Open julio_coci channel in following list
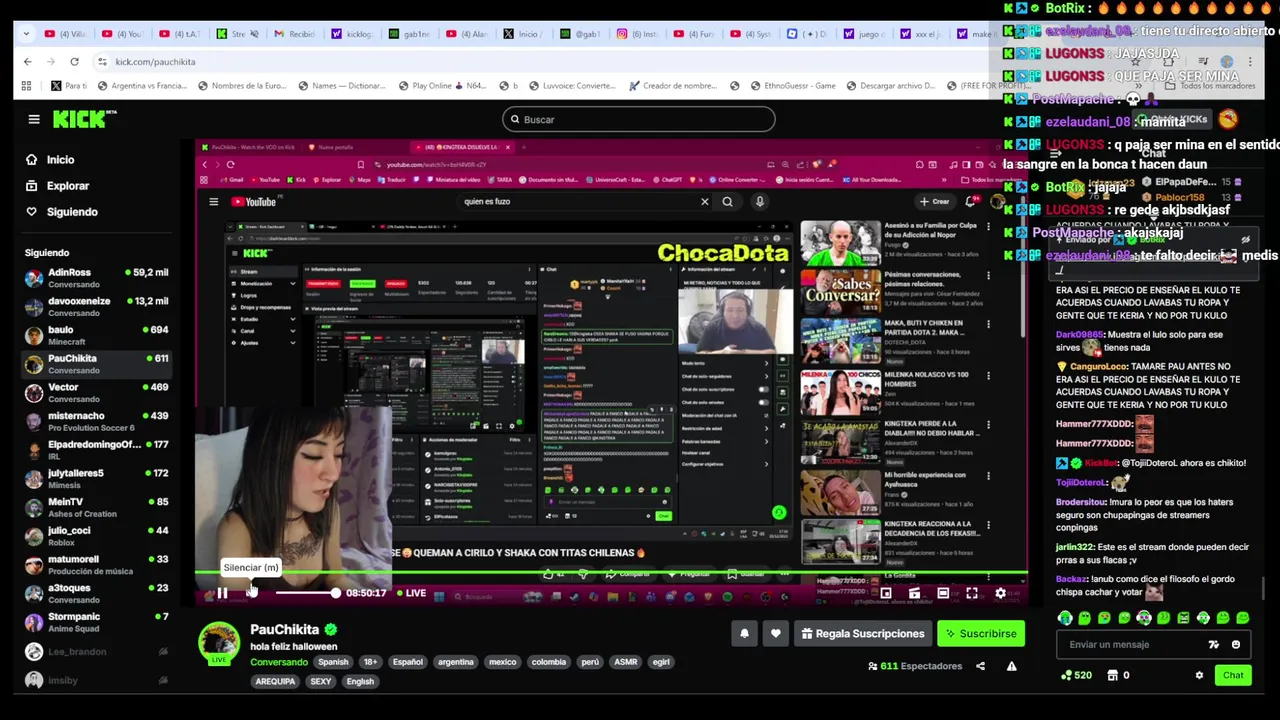1280x720 pixels. tap(97, 536)
